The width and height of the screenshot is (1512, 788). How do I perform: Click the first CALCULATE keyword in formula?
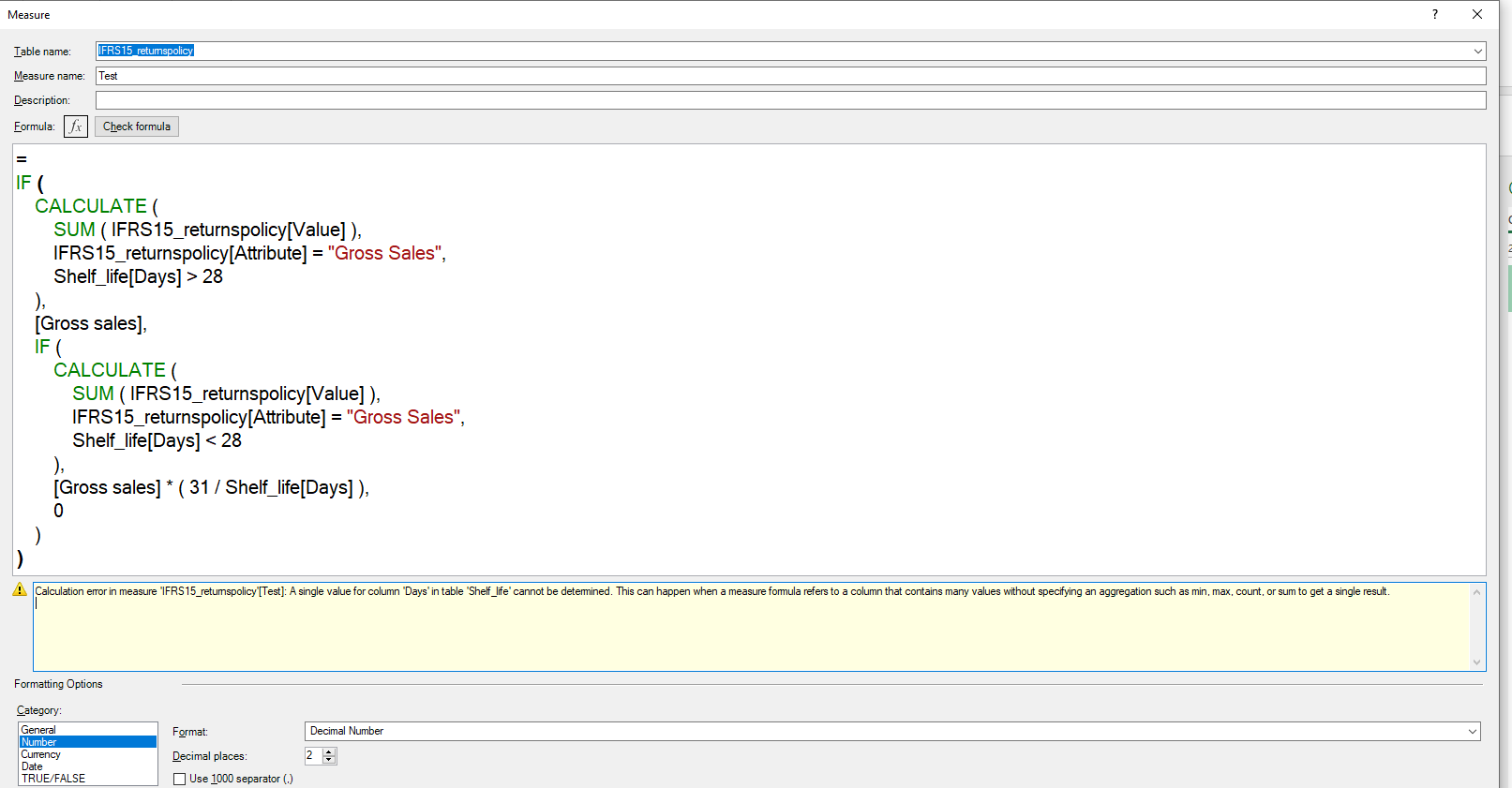[x=91, y=206]
